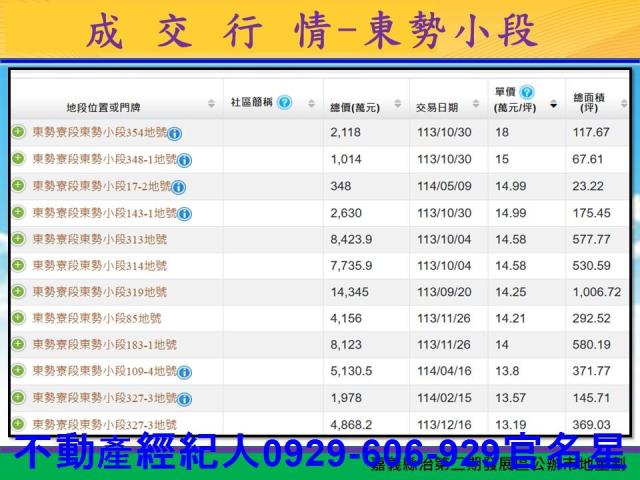This screenshot has width=640, height=480.
Task: Open the info icon next to 17-2地號
Action: click(x=178, y=187)
